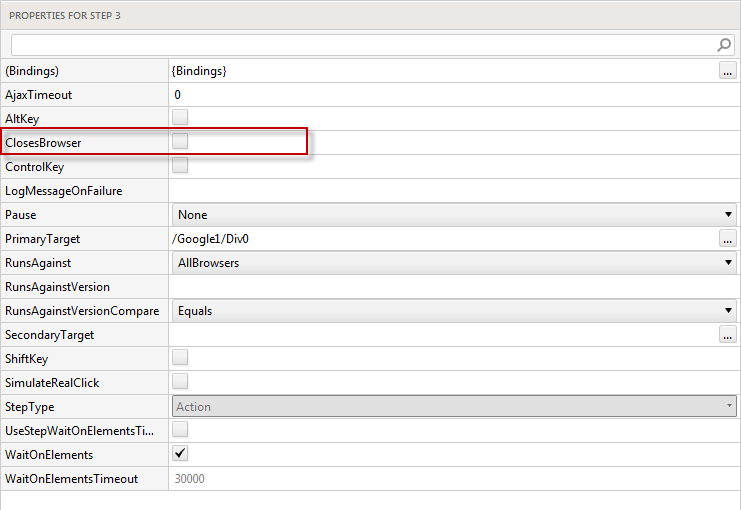This screenshot has width=741, height=510.
Task: Toggle the UseStepWaitOnElementsTimeout checkbox
Action: 180,430
